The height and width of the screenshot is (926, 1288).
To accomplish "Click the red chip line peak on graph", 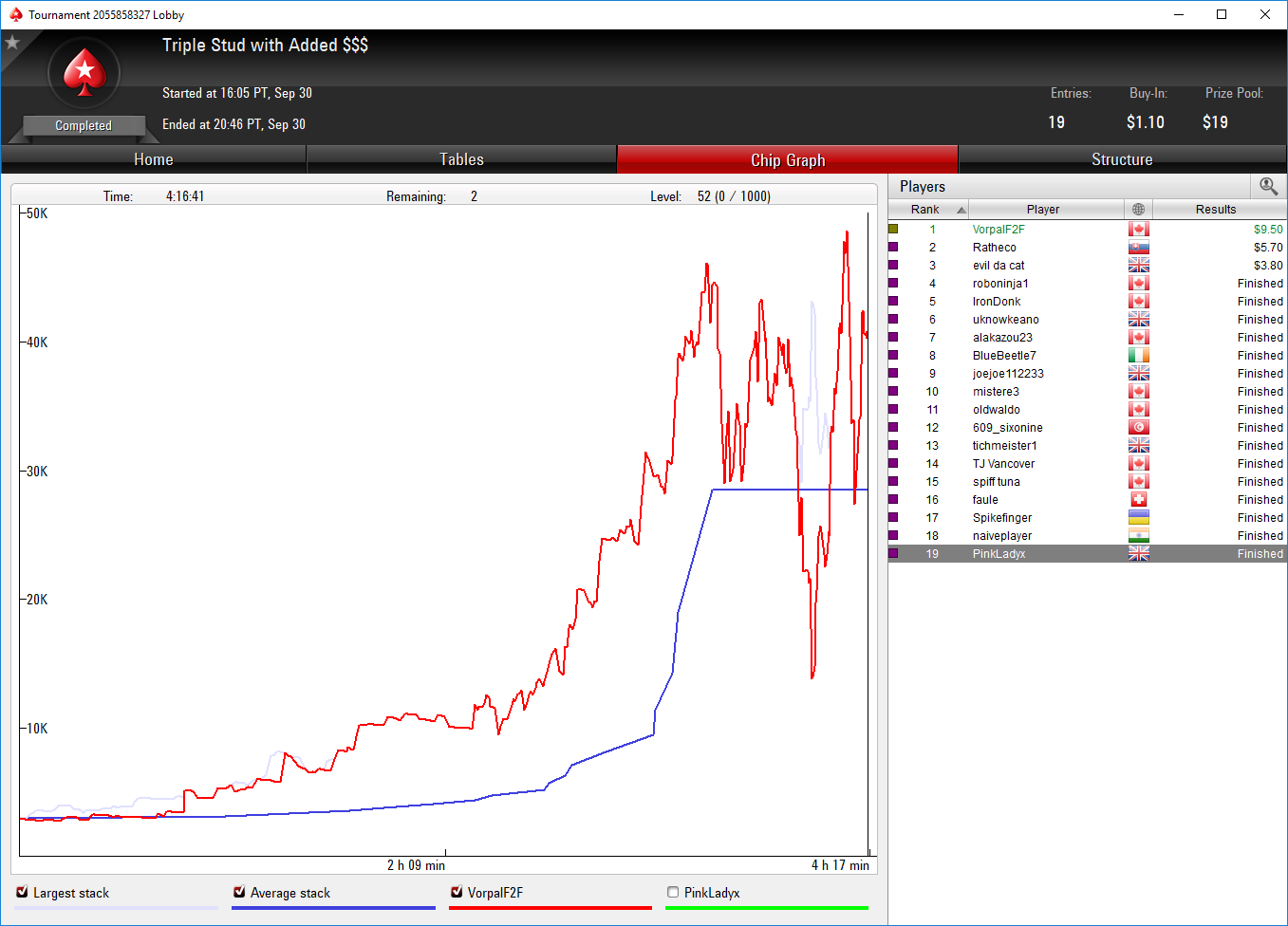I will 846,232.
